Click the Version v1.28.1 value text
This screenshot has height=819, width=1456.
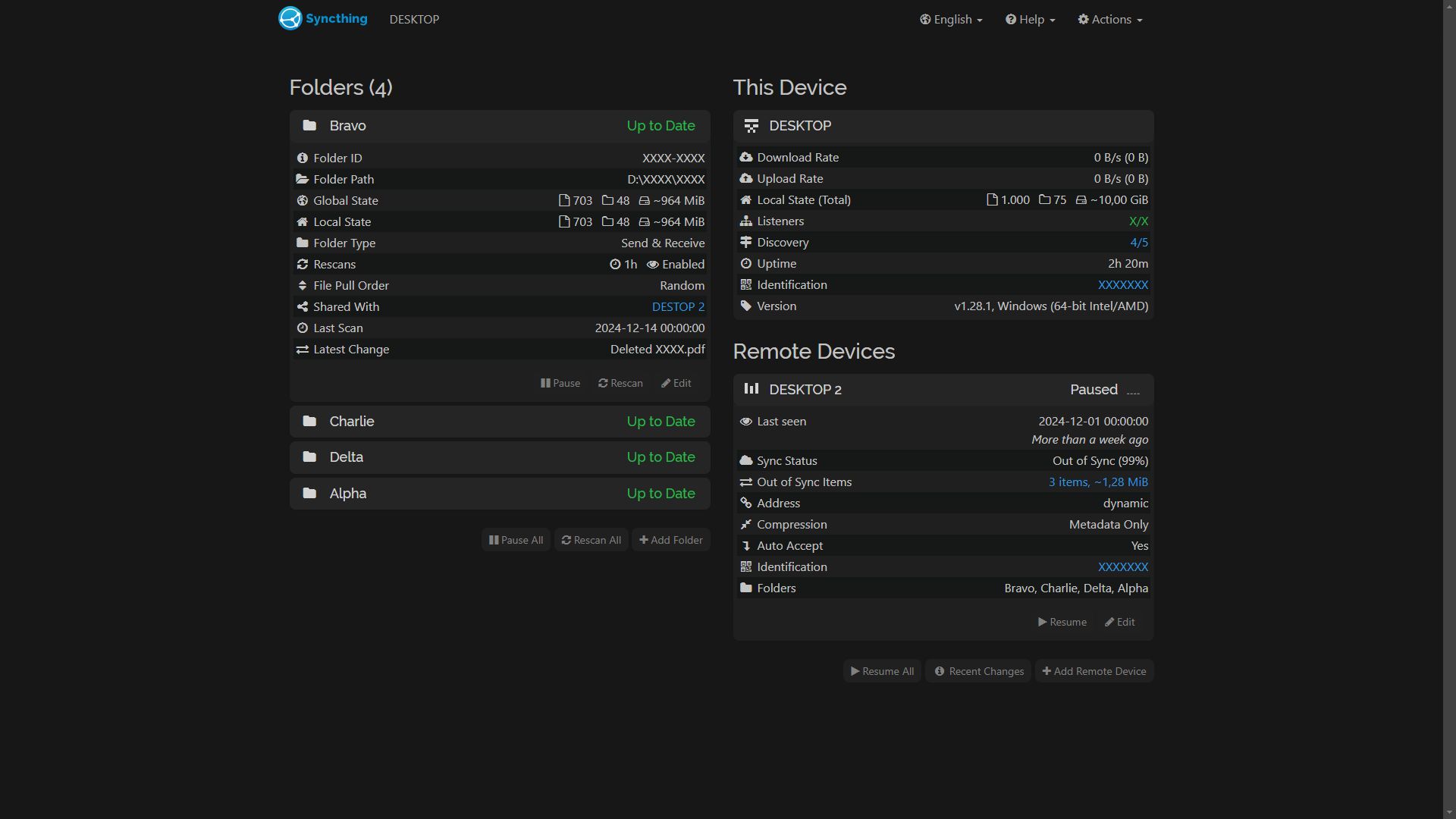coord(1051,306)
